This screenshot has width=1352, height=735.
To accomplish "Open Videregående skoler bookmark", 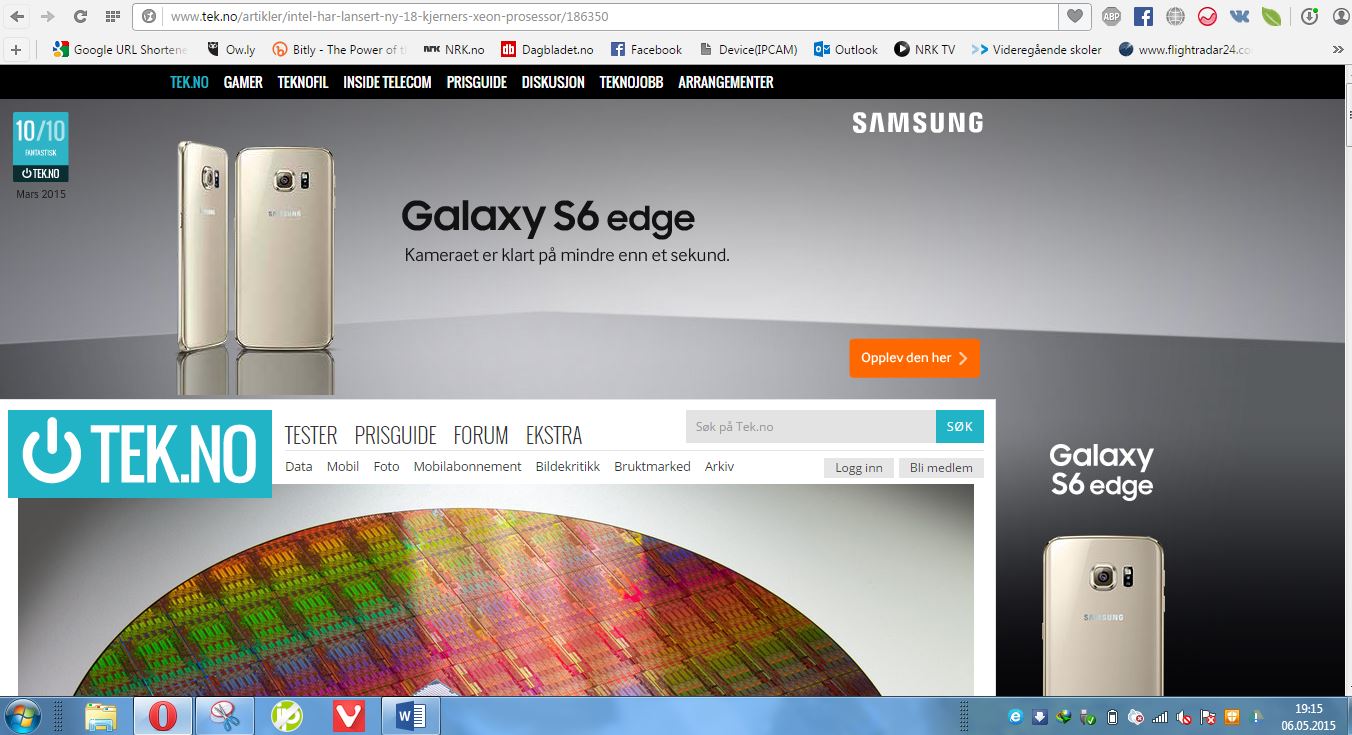I will (1037, 49).
